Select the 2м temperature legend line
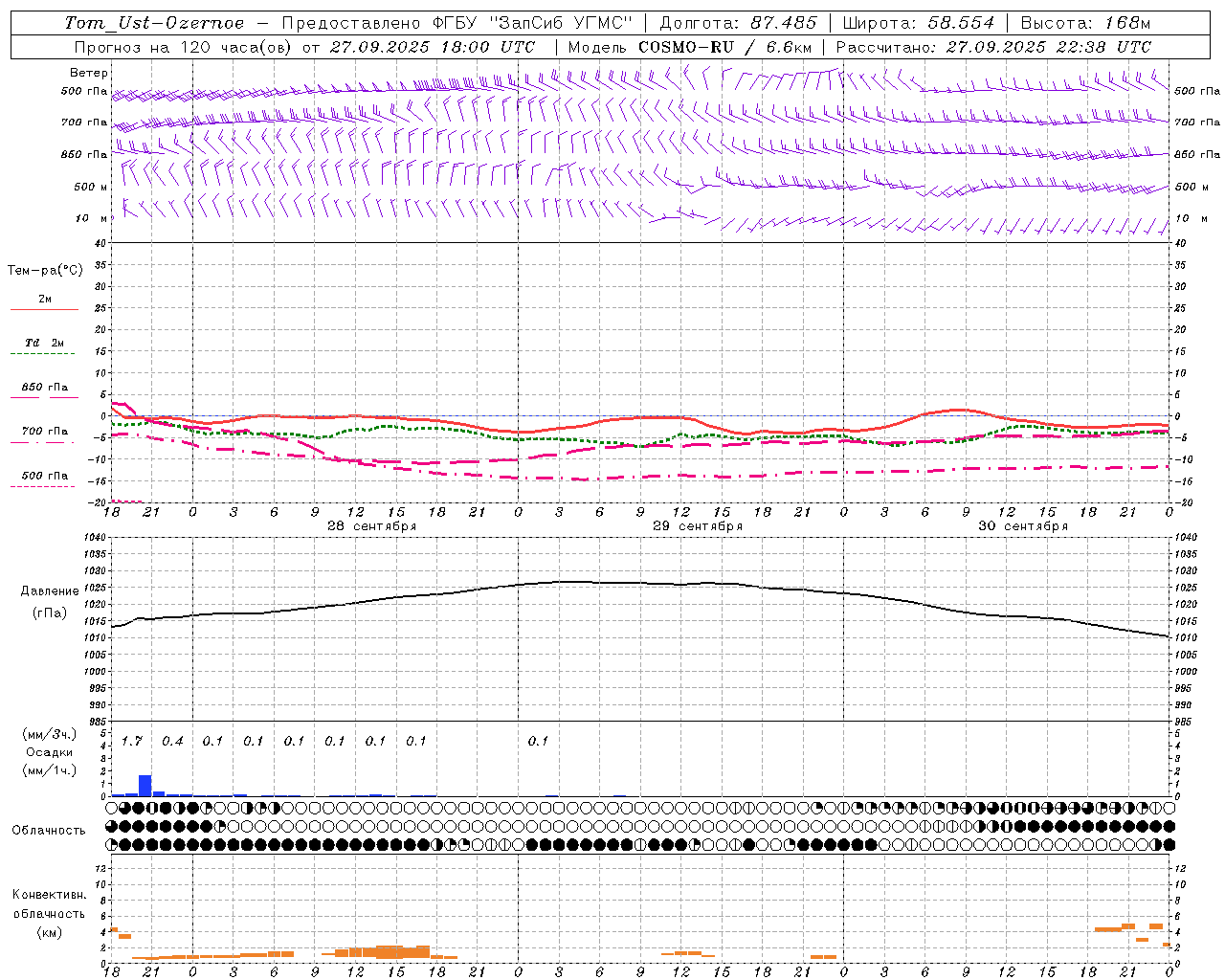 point(44,300)
